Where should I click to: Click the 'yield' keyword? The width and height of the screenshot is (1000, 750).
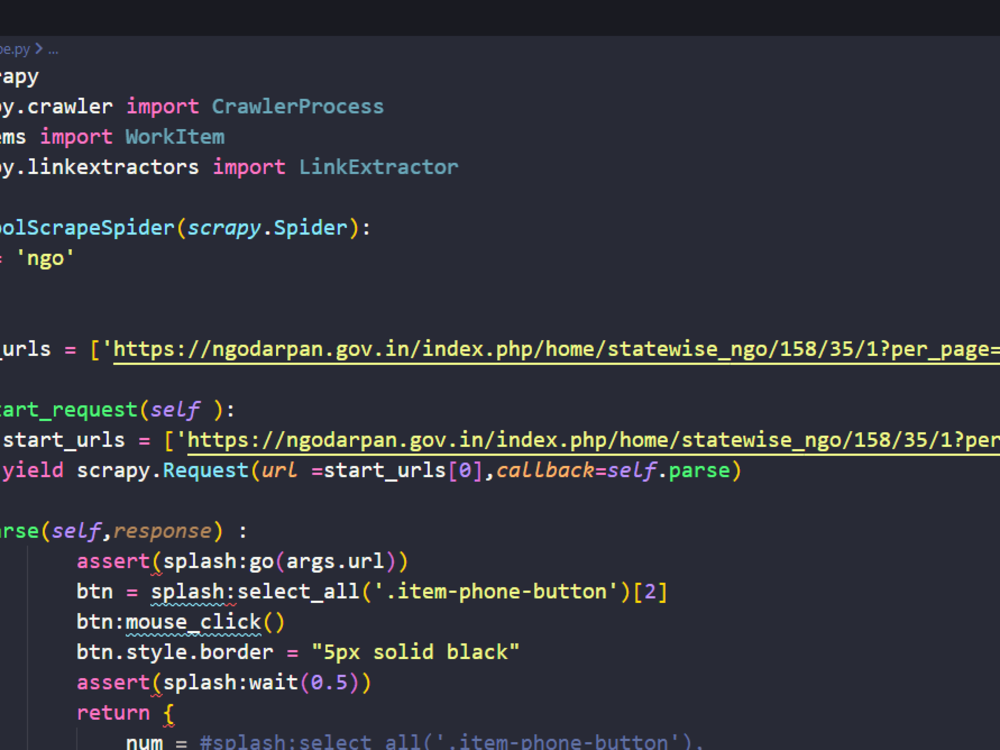33,471
